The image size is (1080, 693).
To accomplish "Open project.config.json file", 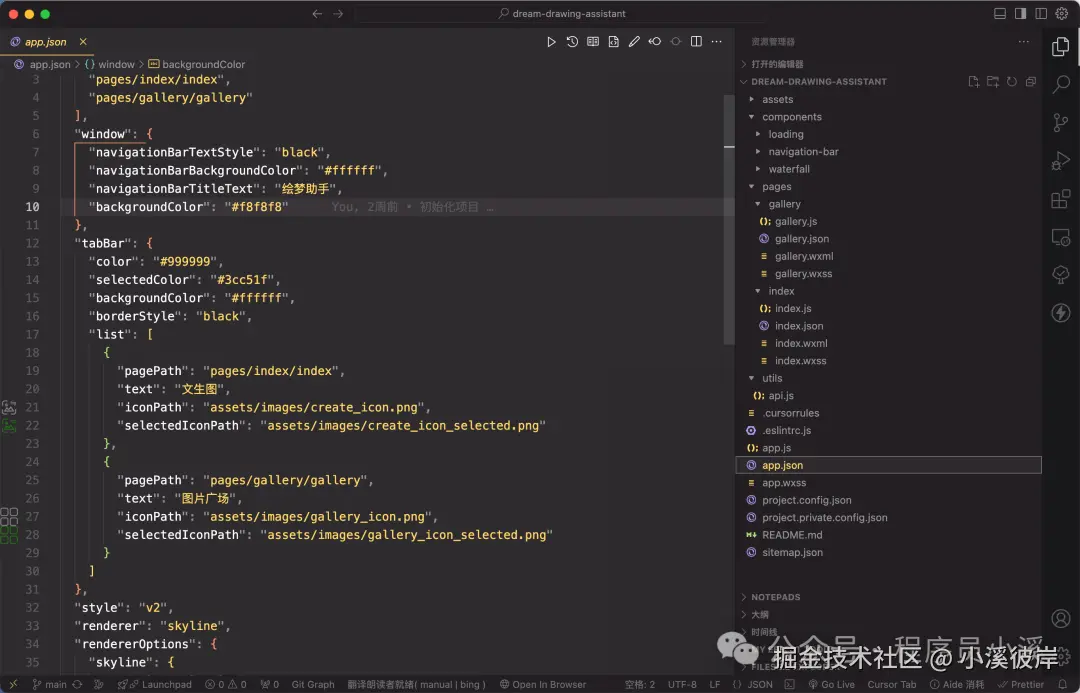I will click(807, 500).
